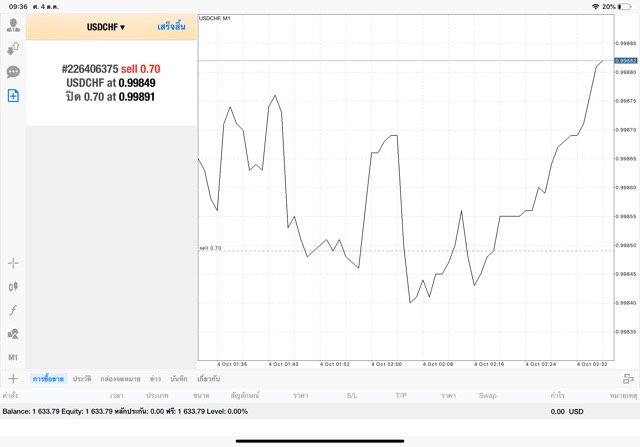Tap the เสร็จสิ้น done button
640x447 pixels.
point(171,27)
